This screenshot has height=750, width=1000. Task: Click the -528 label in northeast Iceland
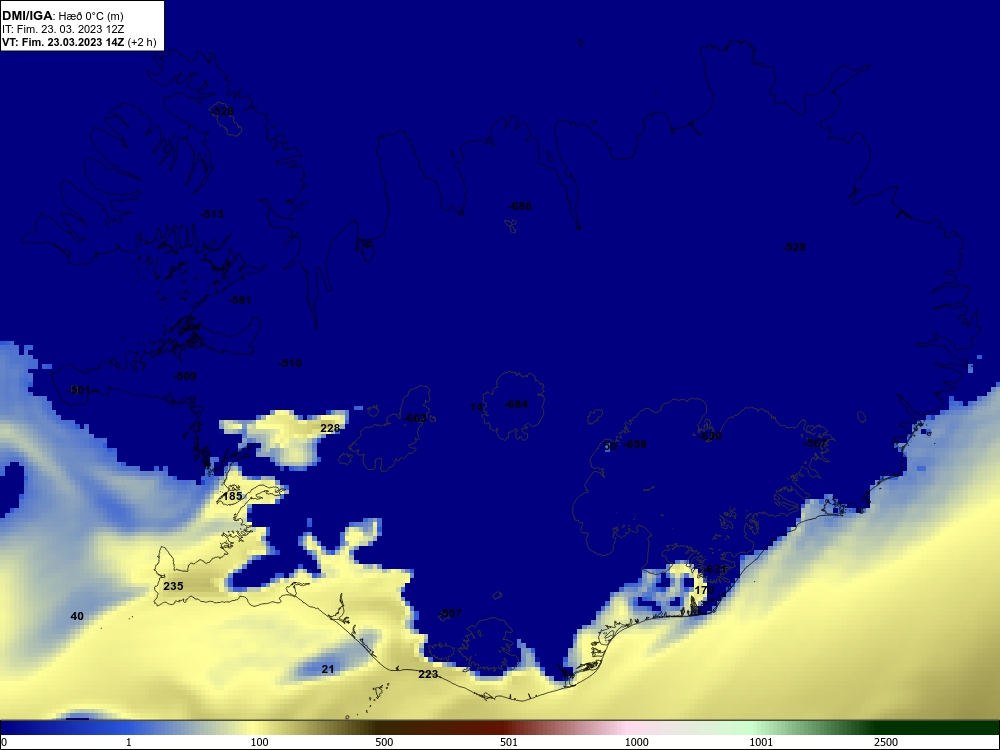[x=794, y=247]
